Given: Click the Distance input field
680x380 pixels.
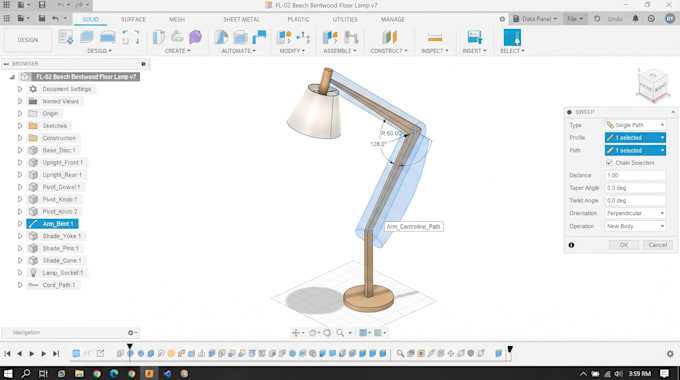Looking at the screenshot, I should coord(635,175).
